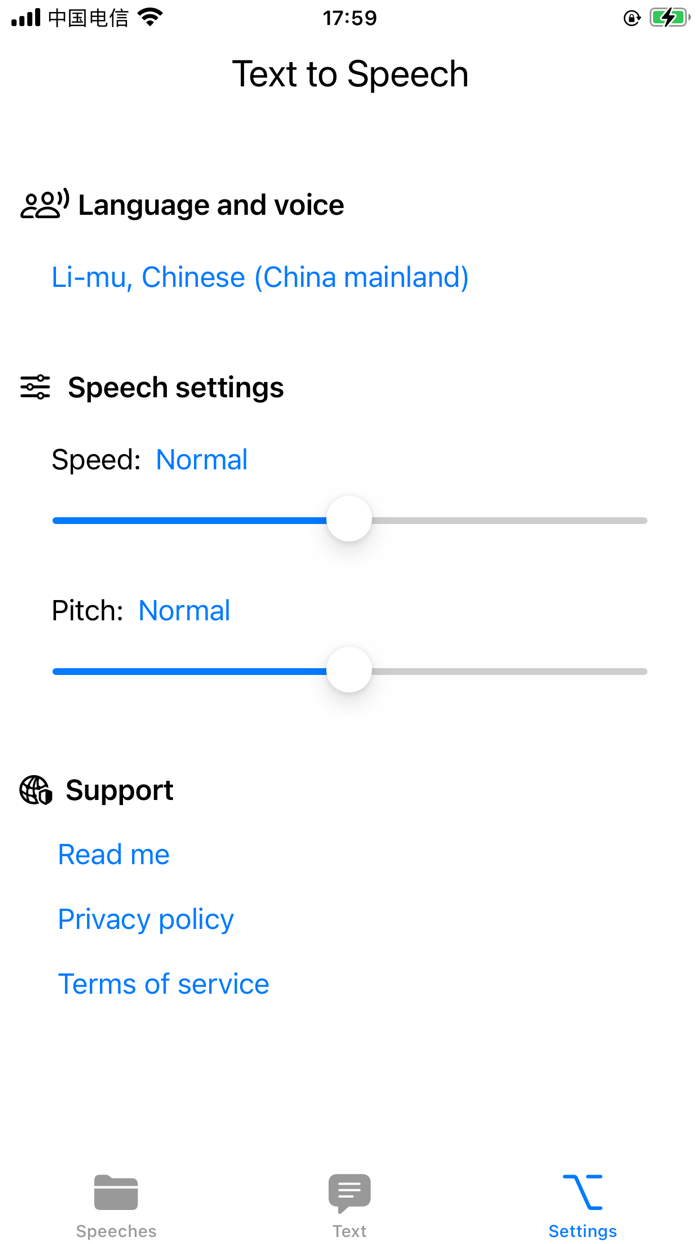Image resolution: width=700 pixels, height=1244 pixels.
Task: Click the Speed slider handle
Action: 349,519
